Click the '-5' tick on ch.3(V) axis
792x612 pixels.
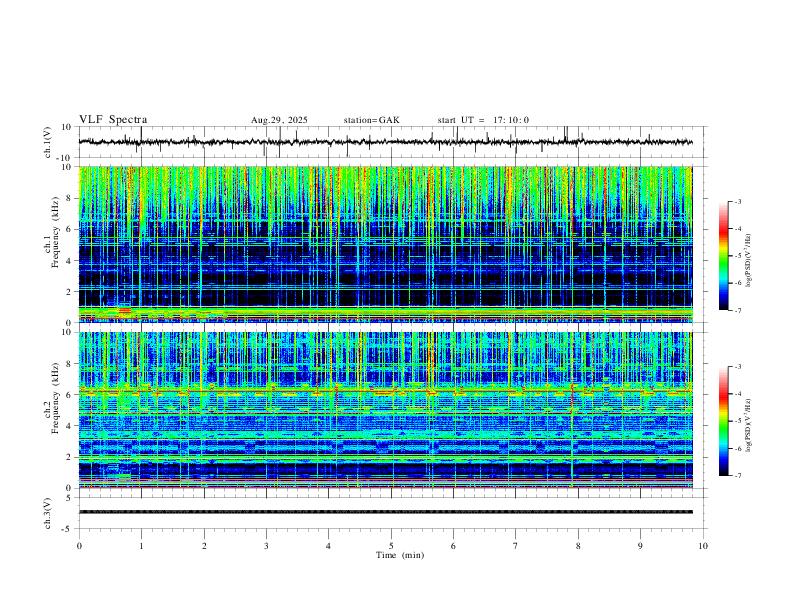coord(68,529)
